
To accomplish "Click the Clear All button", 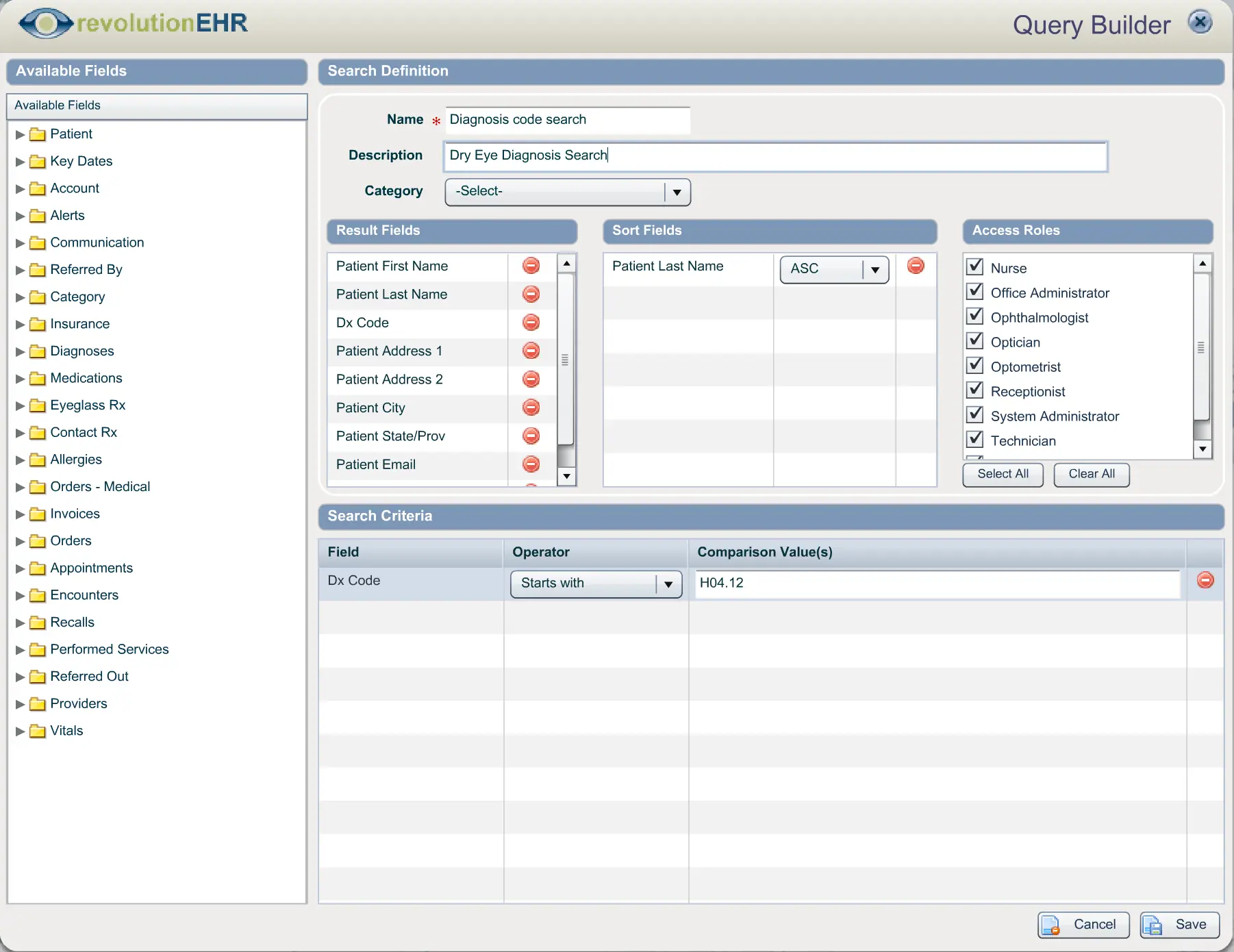I will [x=1090, y=475].
